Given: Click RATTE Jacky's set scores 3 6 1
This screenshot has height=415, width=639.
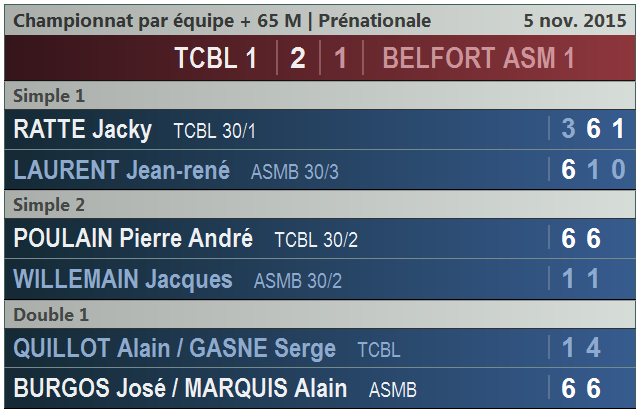Looking at the screenshot, I should click(x=593, y=129).
